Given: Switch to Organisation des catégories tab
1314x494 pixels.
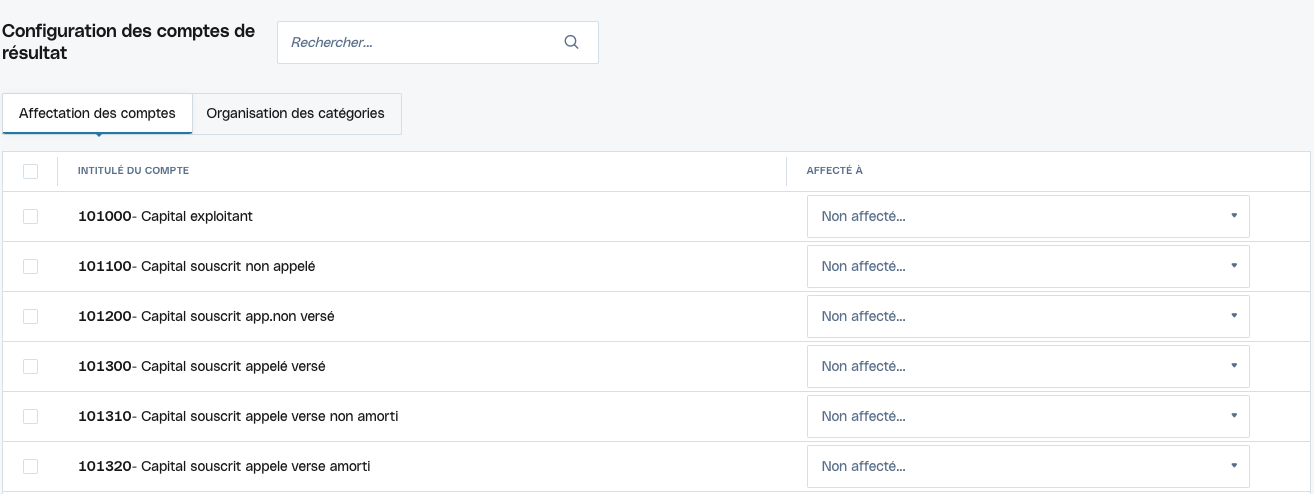Looking at the screenshot, I should pyautogui.click(x=295, y=113).
